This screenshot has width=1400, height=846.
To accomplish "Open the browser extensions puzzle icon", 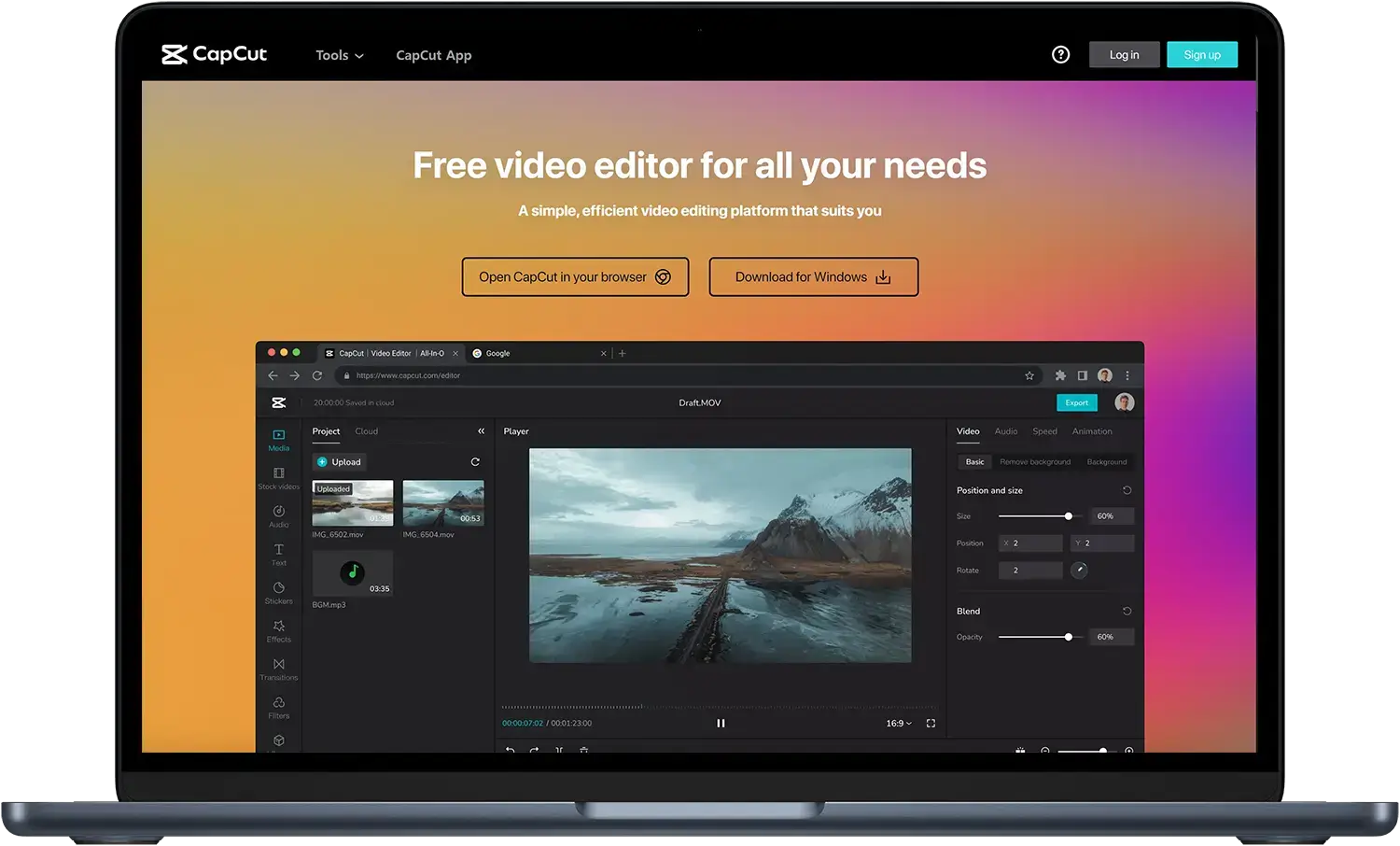I will click(x=1060, y=375).
